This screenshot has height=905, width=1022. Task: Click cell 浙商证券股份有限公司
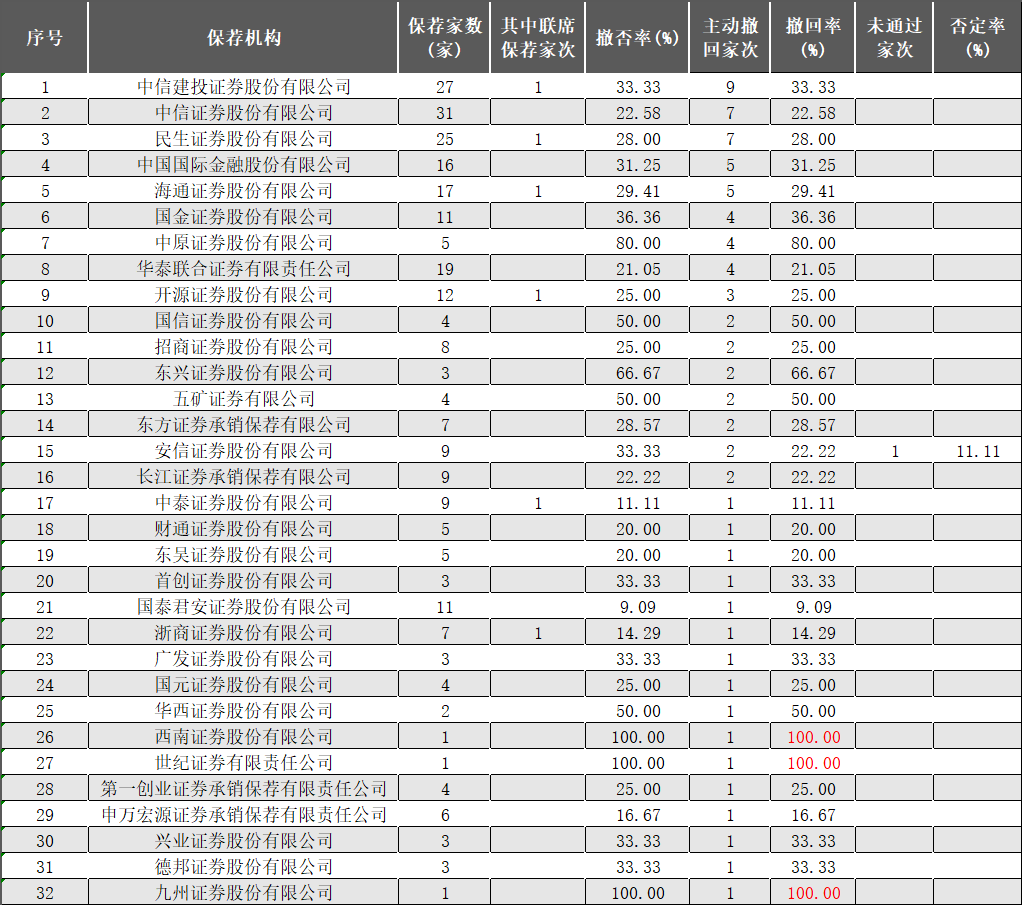click(243, 633)
